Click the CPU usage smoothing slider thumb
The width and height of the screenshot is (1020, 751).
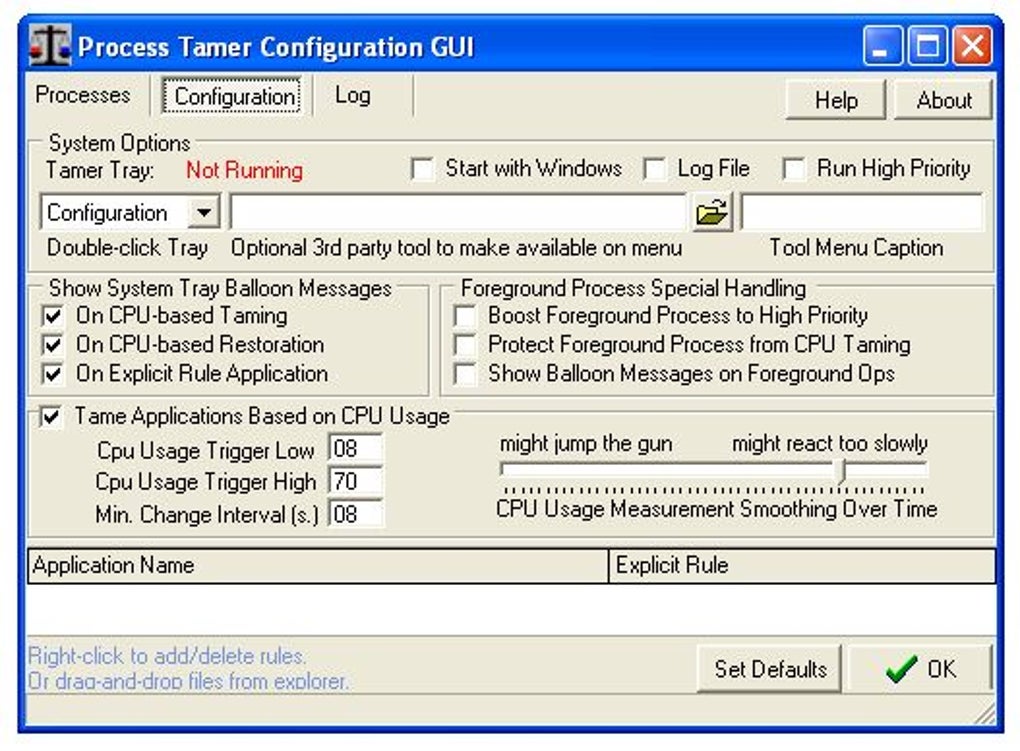[842, 470]
